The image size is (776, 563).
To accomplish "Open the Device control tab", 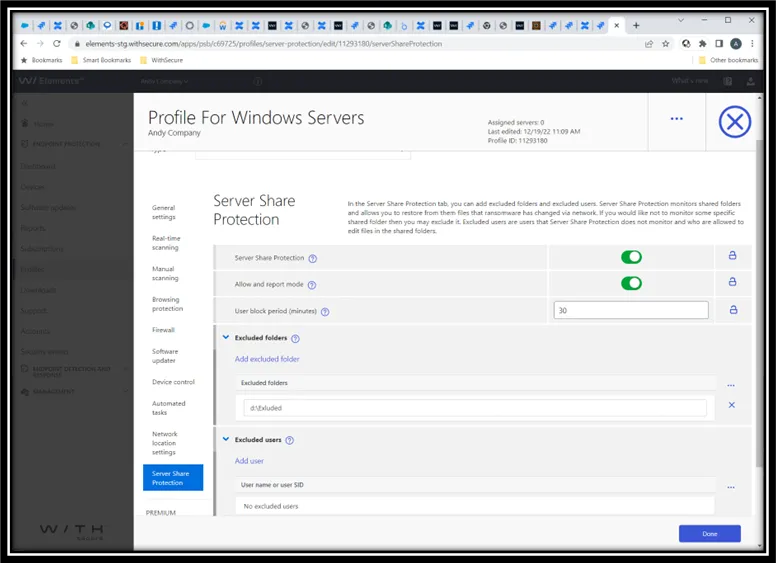I will (x=173, y=382).
